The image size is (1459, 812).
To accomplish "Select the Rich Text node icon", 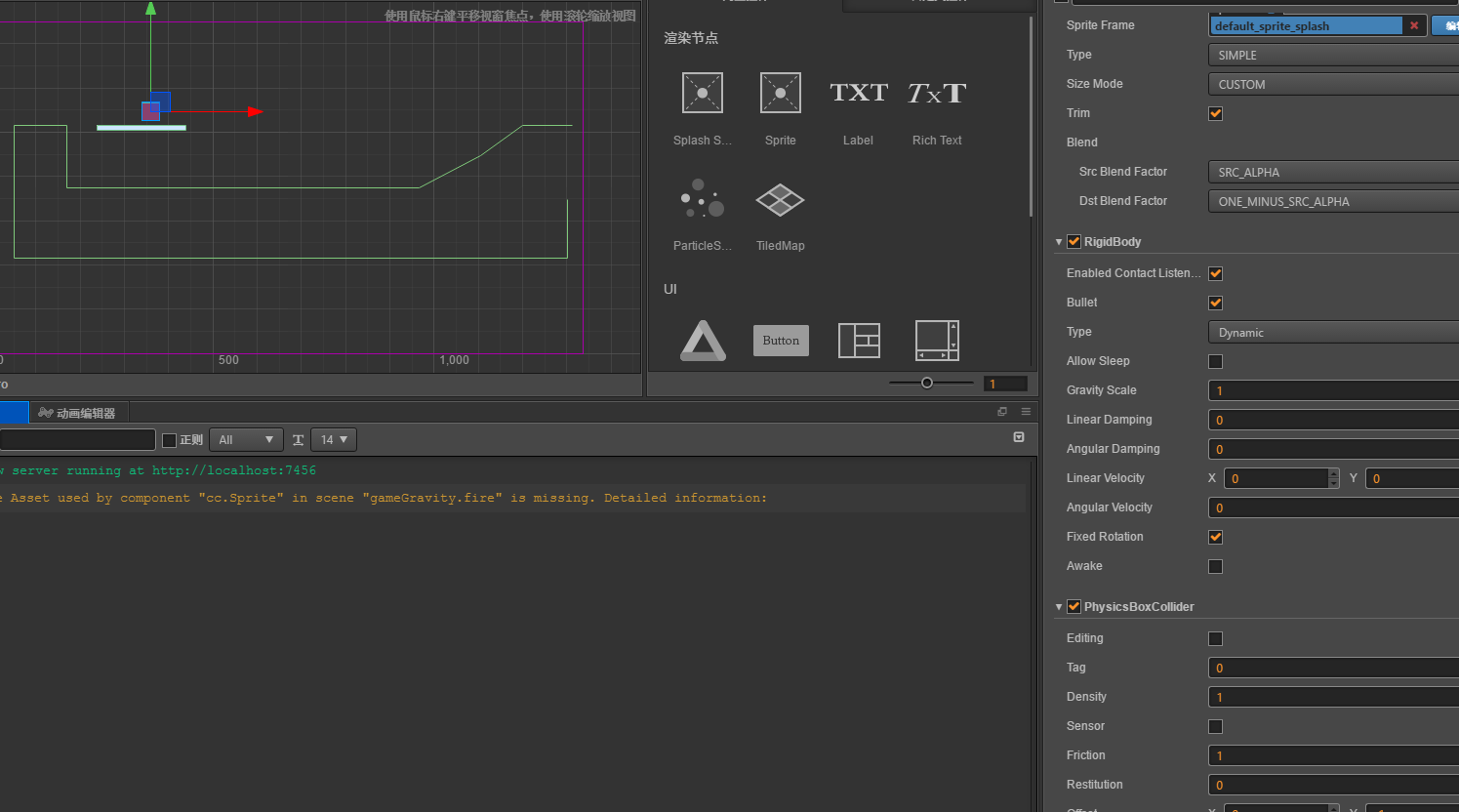I will click(937, 93).
